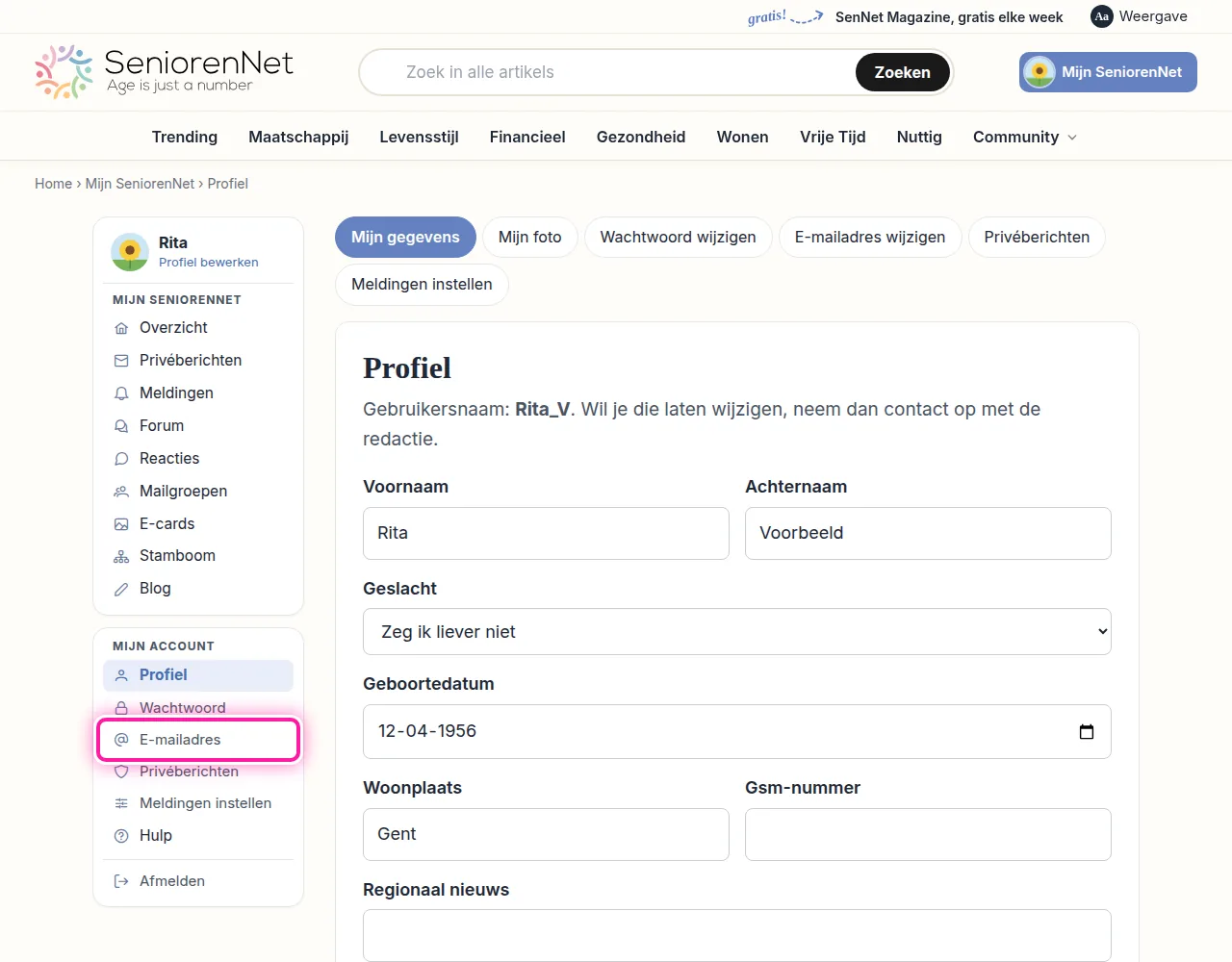Image resolution: width=1232 pixels, height=962 pixels.
Task: Select the Mijn gegevens tab
Action: 405,238
